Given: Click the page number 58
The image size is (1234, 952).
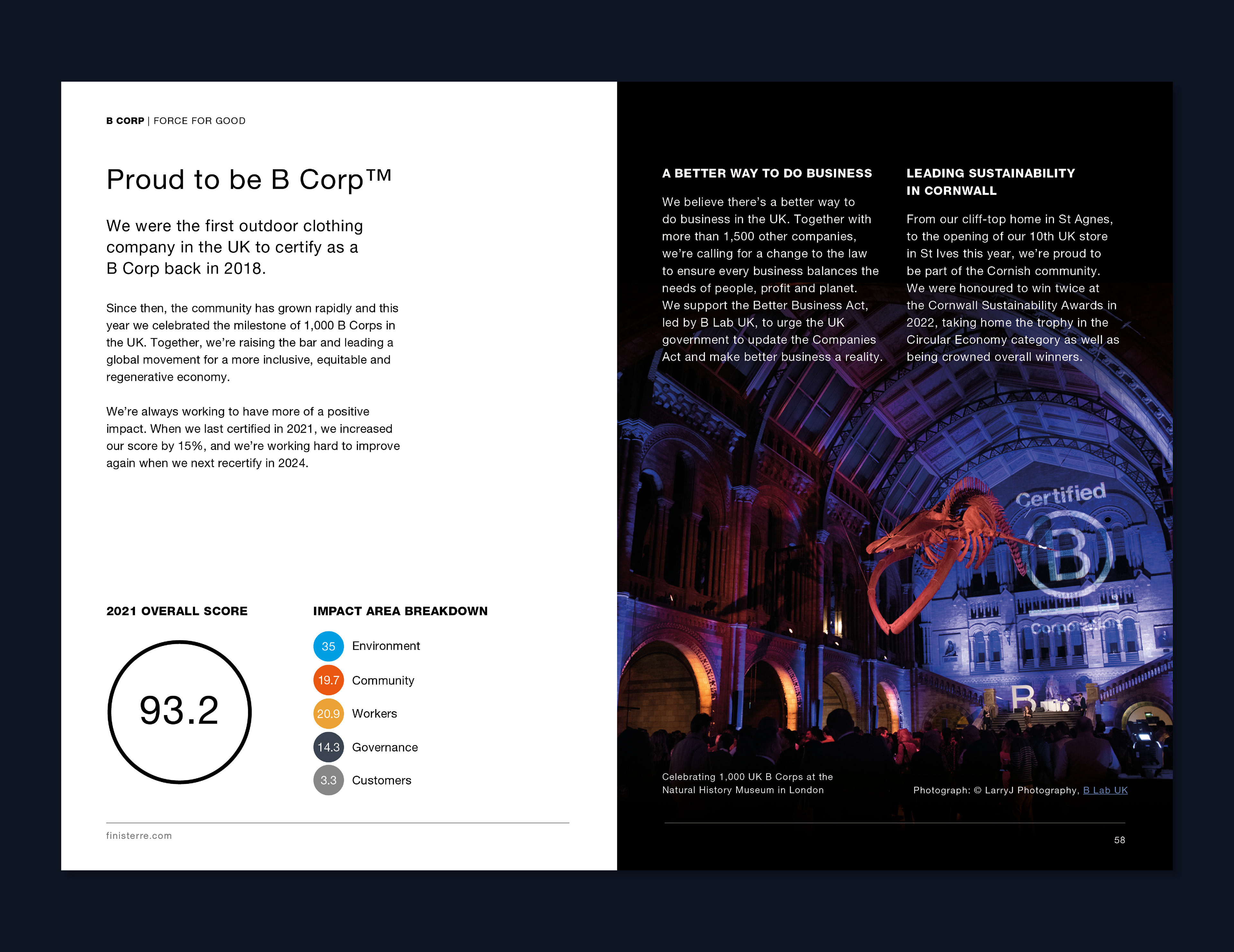Looking at the screenshot, I should point(1119,840).
